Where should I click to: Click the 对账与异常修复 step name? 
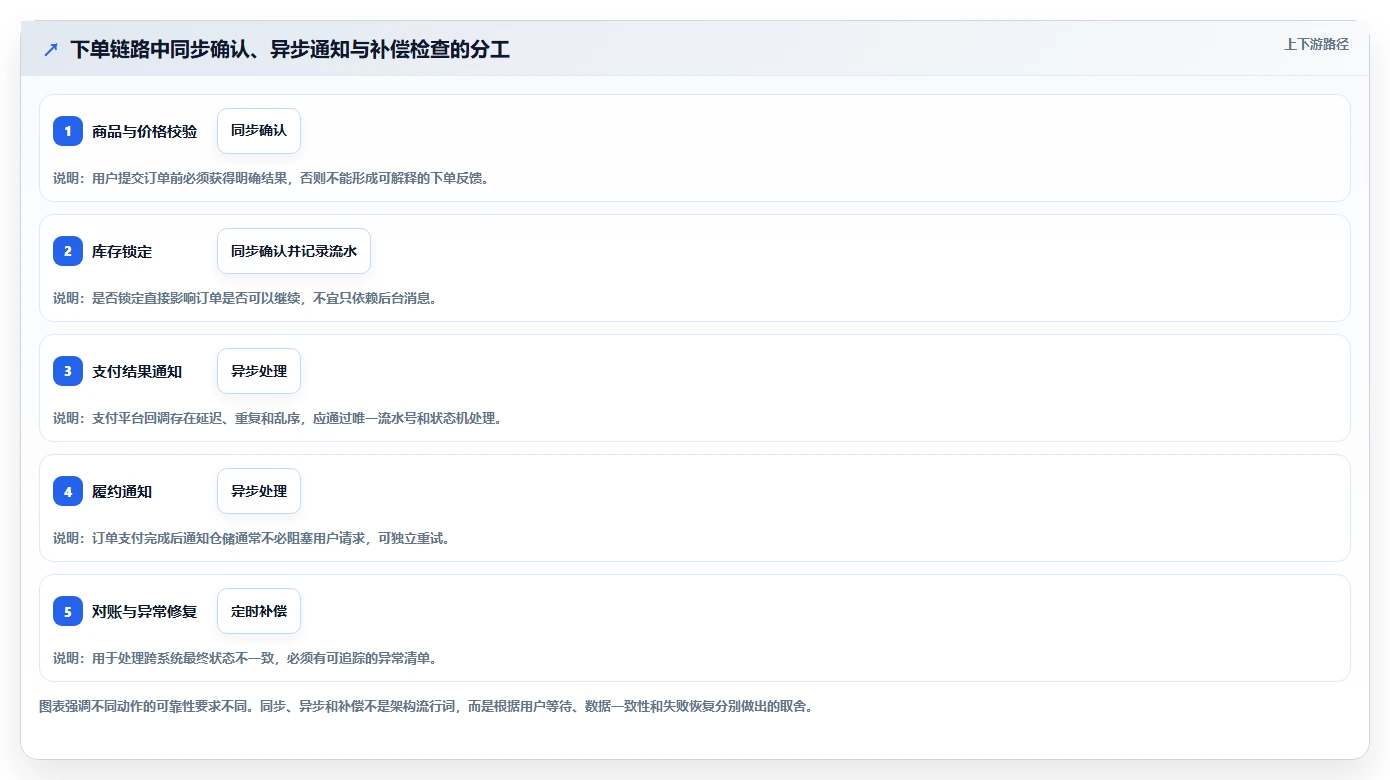(144, 611)
